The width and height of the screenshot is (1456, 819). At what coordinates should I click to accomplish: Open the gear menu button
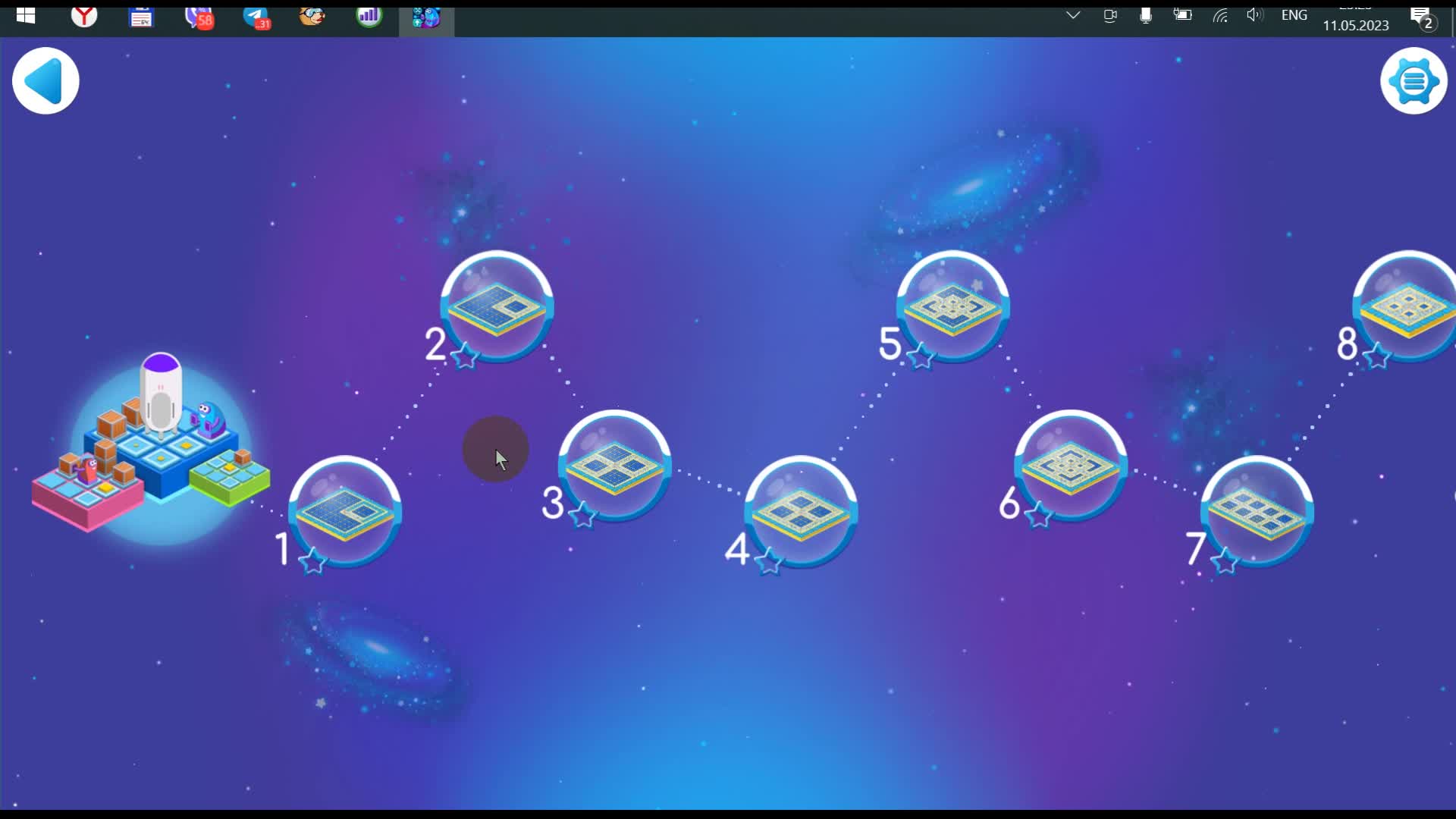coord(1414,81)
